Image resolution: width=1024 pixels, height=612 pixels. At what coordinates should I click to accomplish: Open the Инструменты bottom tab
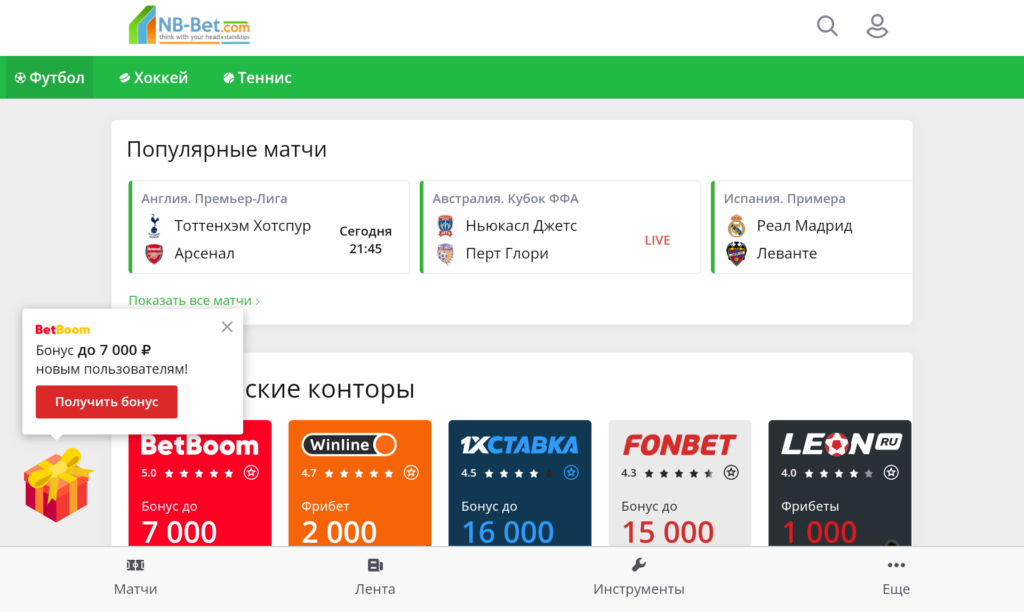[639, 577]
